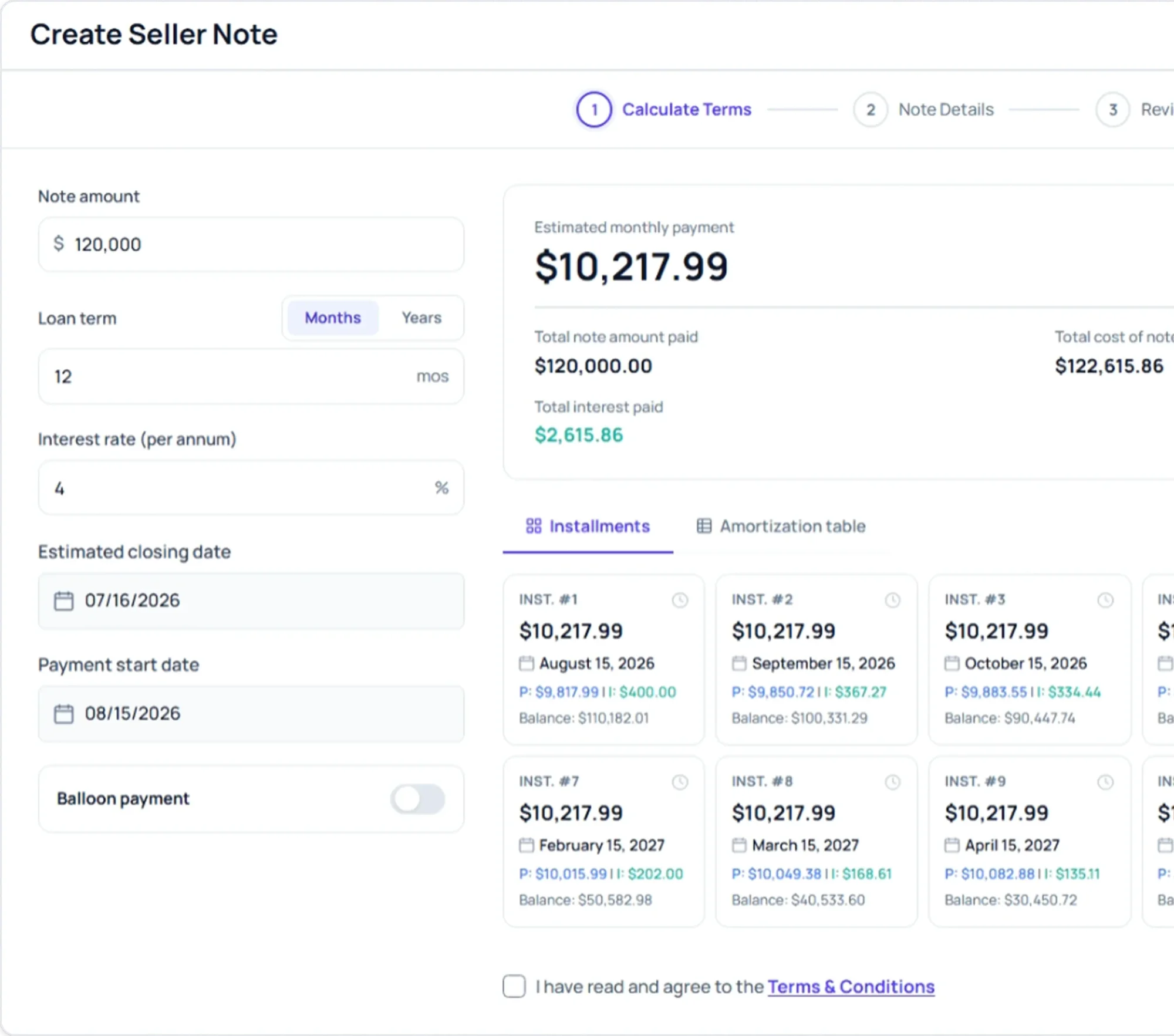Screen dimensions: 1174x1036
Task: Click the grid icon beside Installments
Action: pos(534,526)
